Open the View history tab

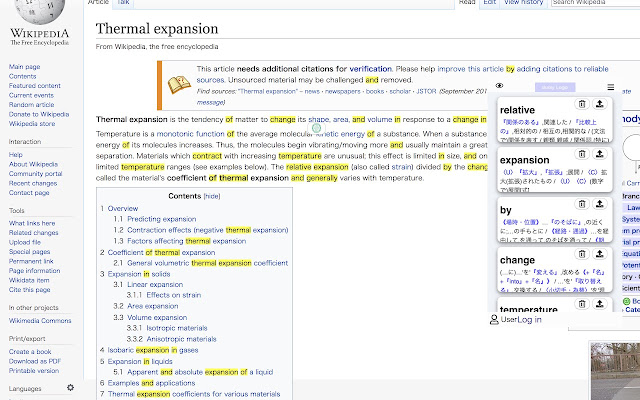523,2
